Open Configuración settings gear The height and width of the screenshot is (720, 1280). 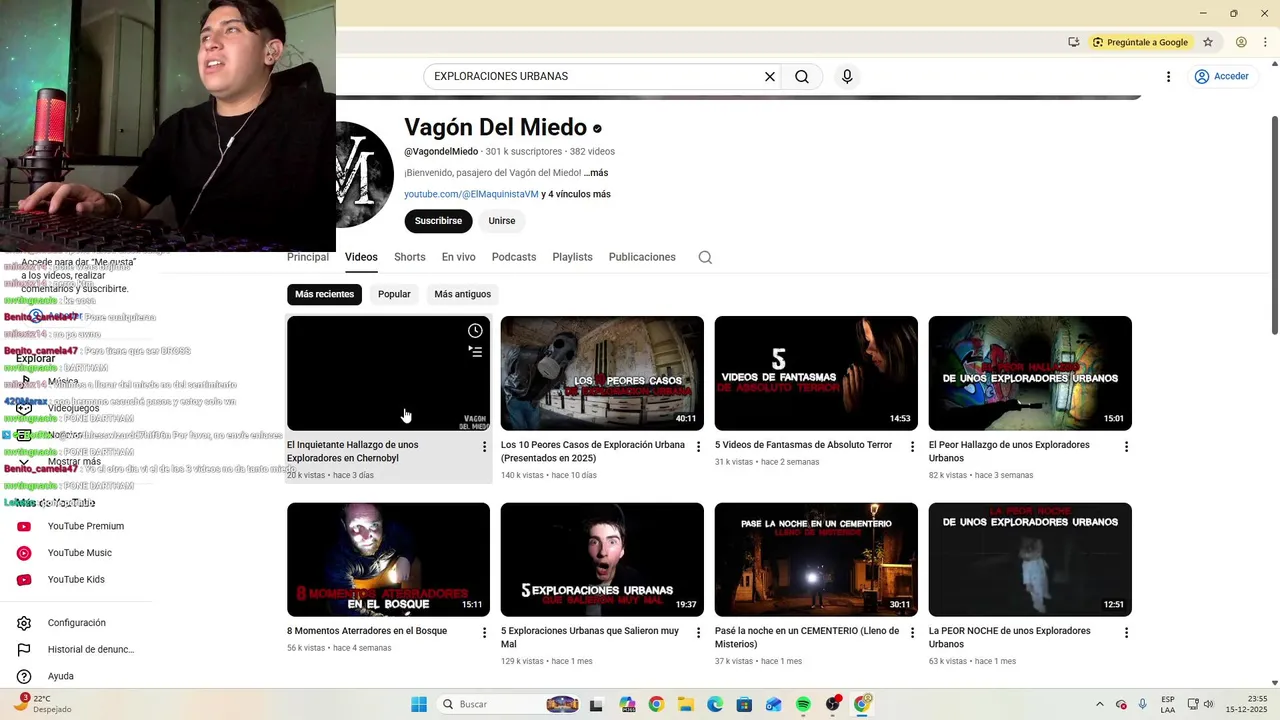pyautogui.click(x=77, y=623)
